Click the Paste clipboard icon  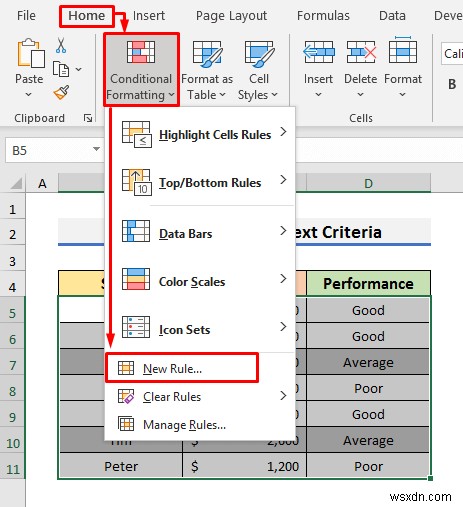pos(30,53)
